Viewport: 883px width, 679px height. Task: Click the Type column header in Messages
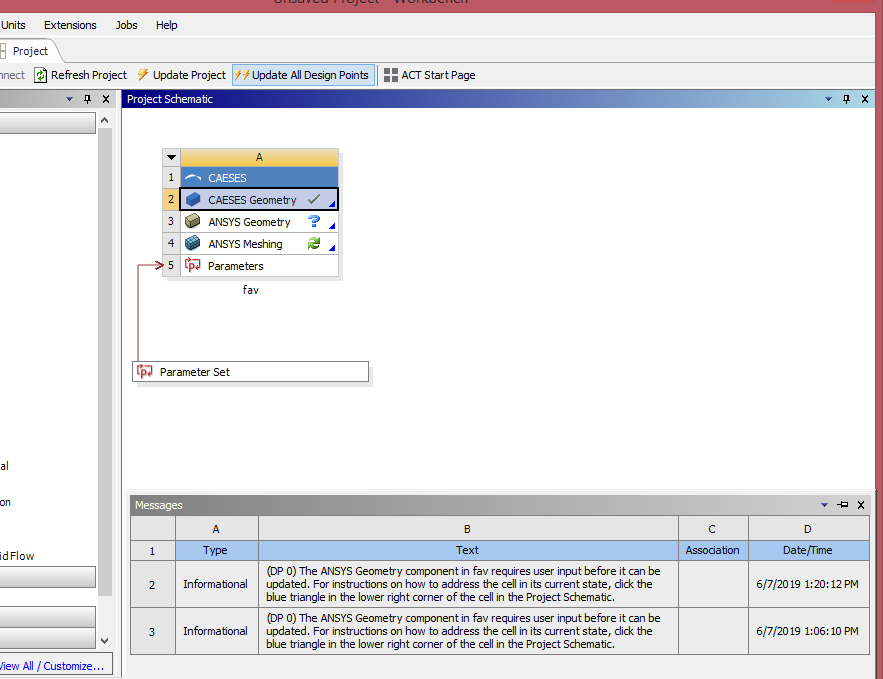click(216, 550)
